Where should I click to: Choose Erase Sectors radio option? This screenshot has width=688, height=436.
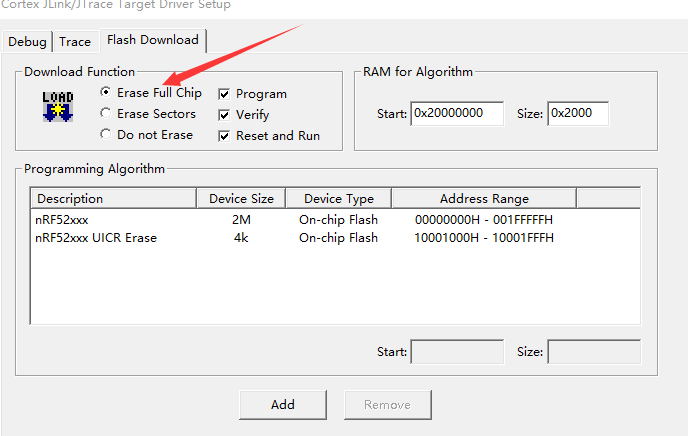click(x=148, y=114)
